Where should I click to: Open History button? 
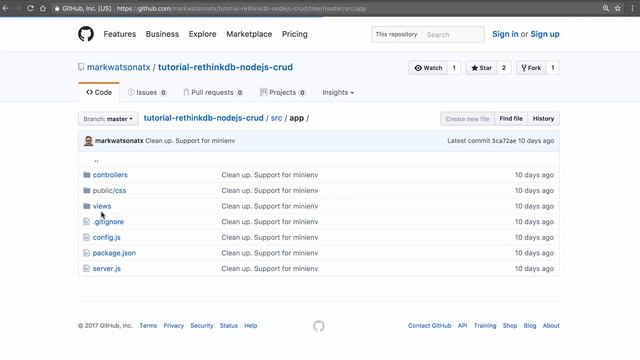(x=543, y=119)
